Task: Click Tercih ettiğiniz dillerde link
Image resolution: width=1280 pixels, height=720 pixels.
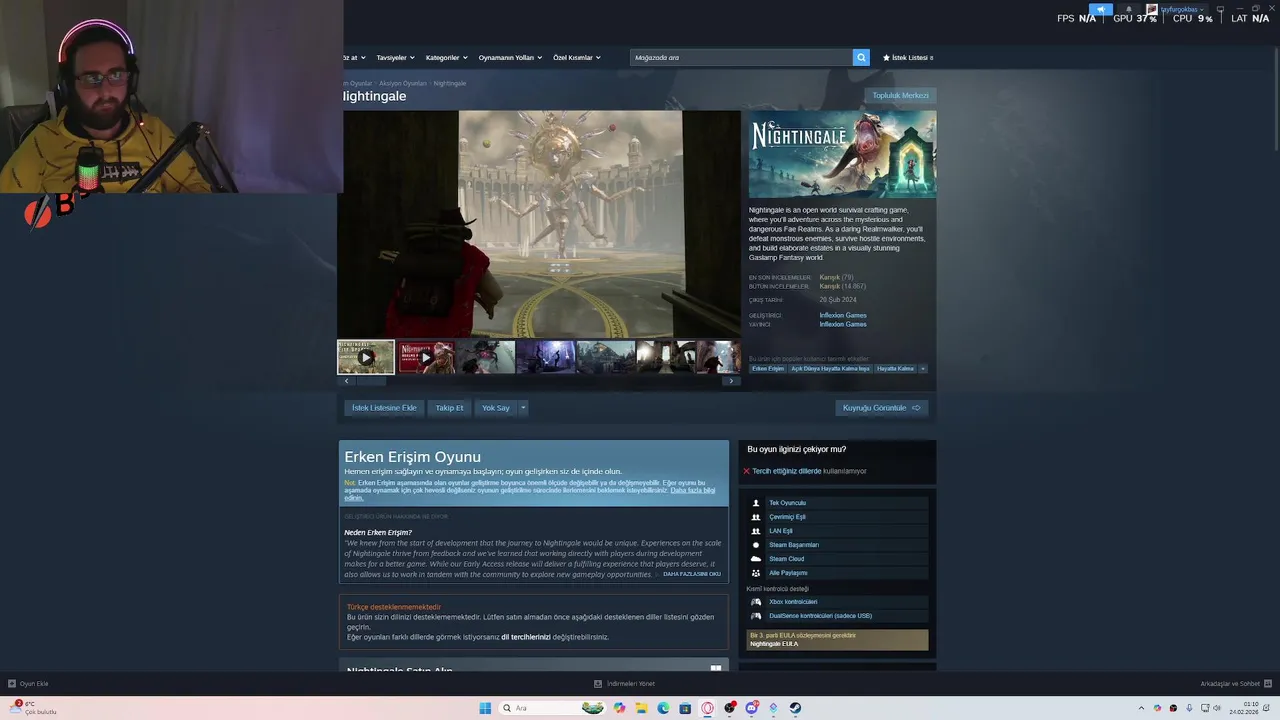Action: point(786,471)
